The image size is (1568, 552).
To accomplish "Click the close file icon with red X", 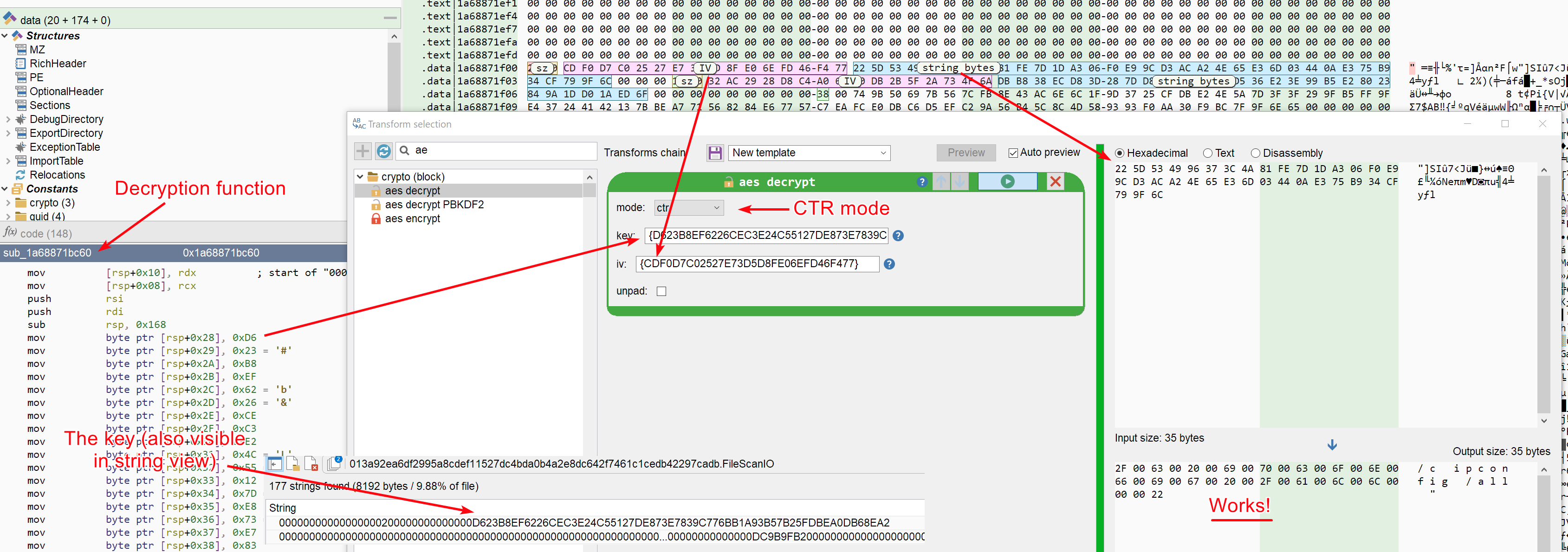I will click(x=311, y=464).
